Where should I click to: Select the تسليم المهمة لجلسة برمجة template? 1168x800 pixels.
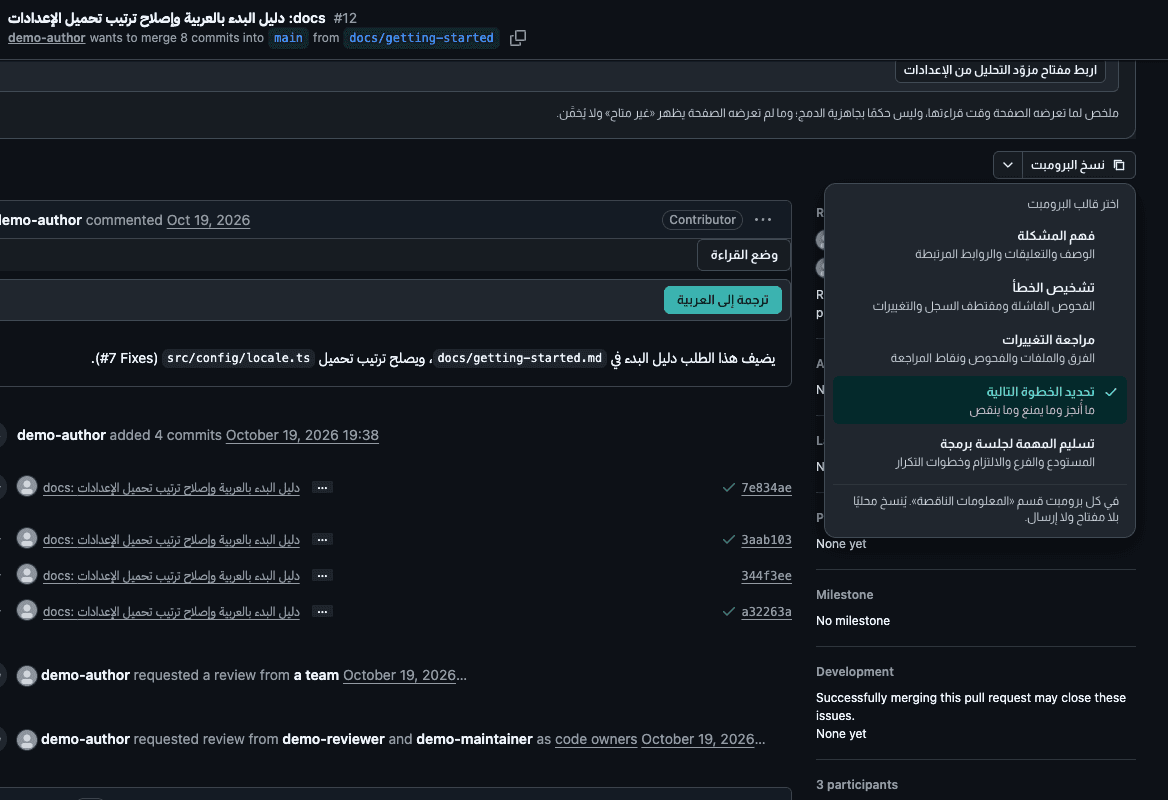click(x=980, y=452)
